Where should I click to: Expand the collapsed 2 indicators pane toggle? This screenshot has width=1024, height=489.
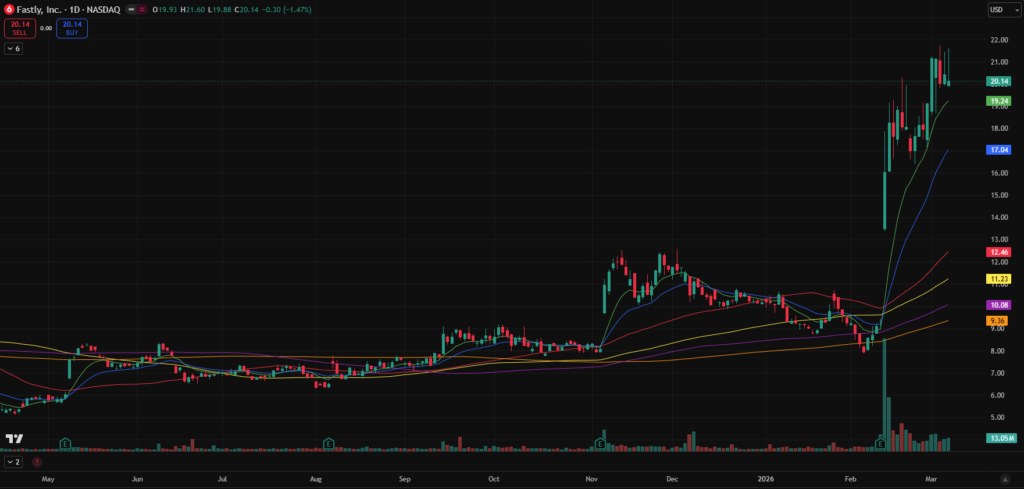14,463
